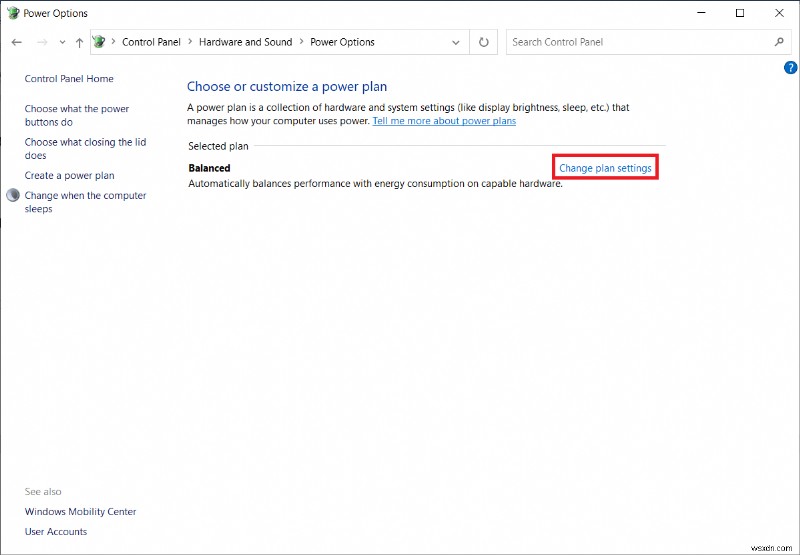Click the Power Options icon in address bar

(99, 42)
